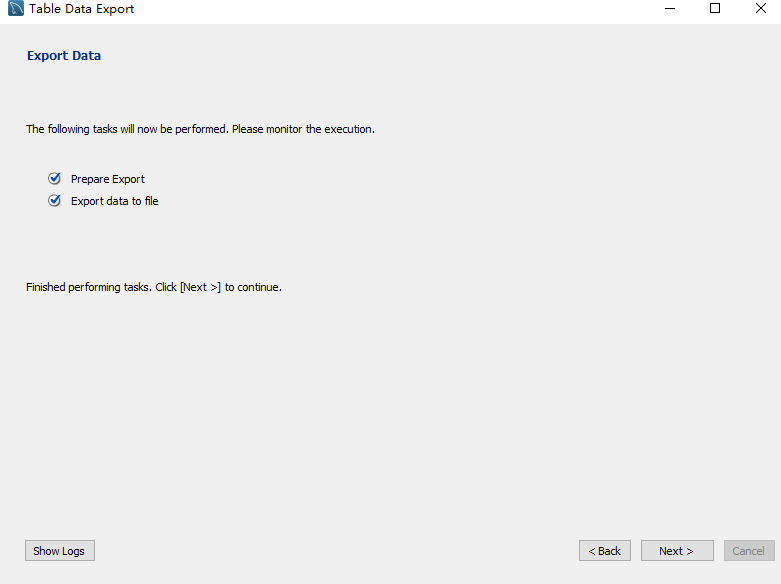This screenshot has width=781, height=584.
Task: Open the export logs with Show Logs
Action: click(59, 551)
